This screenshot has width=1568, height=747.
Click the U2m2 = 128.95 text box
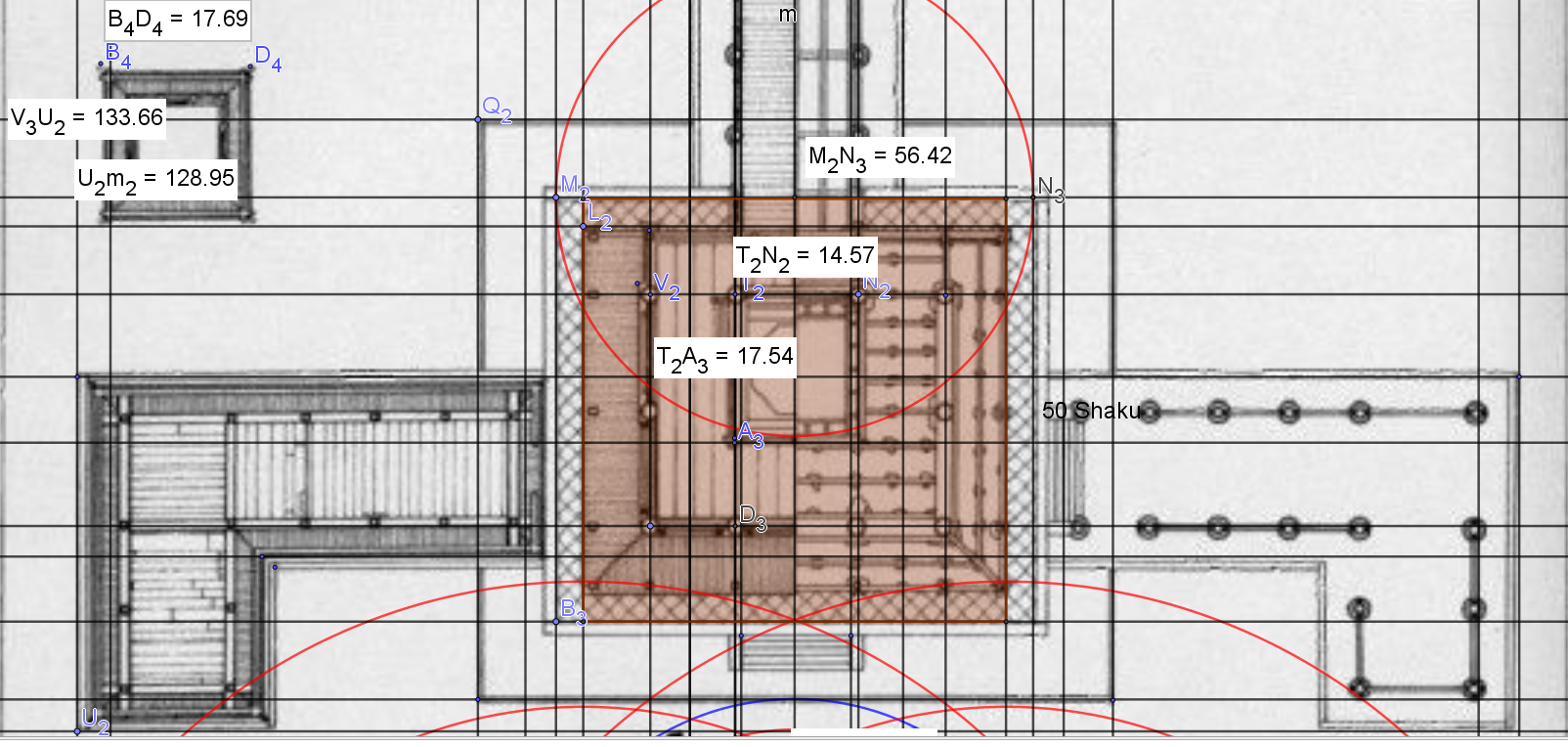(155, 179)
